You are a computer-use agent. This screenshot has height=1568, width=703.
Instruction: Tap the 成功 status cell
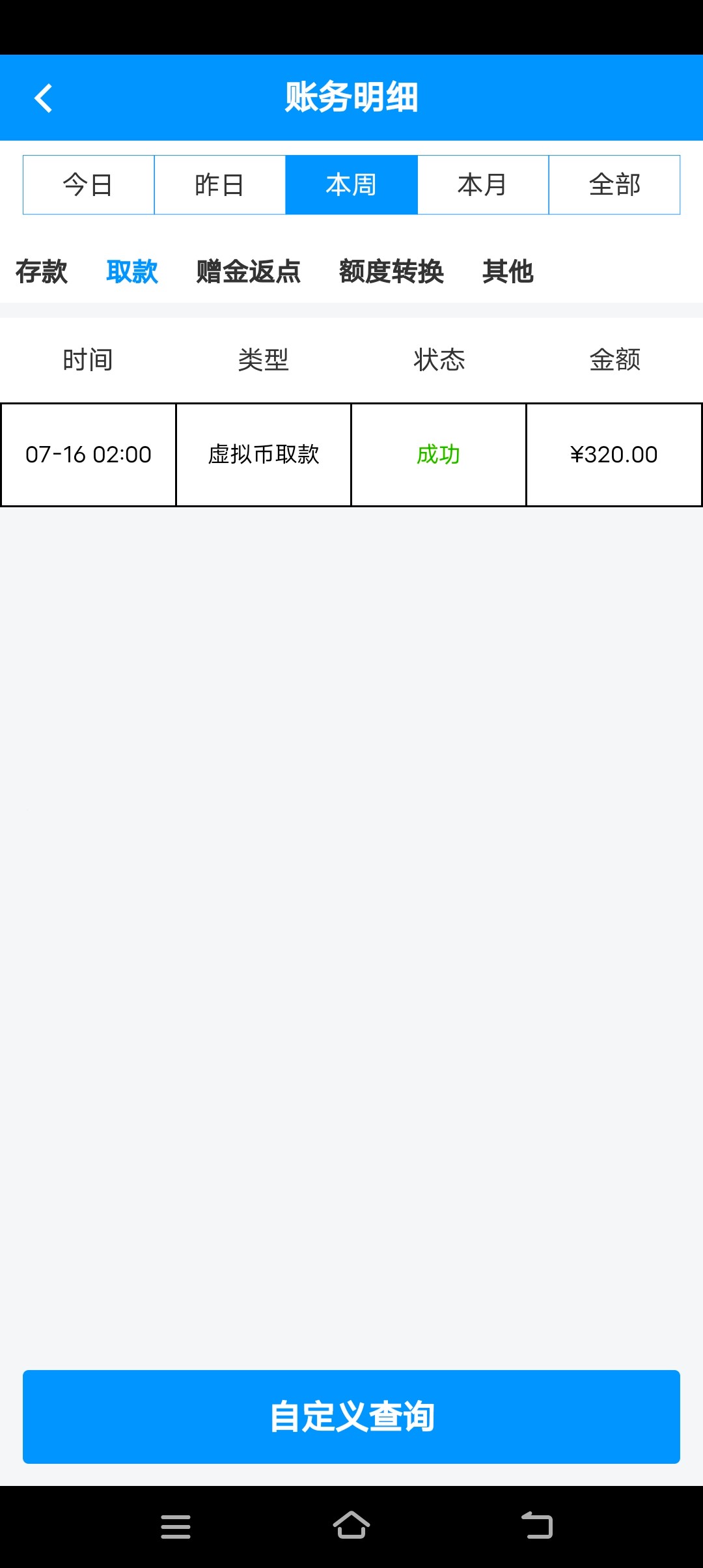[x=439, y=455]
